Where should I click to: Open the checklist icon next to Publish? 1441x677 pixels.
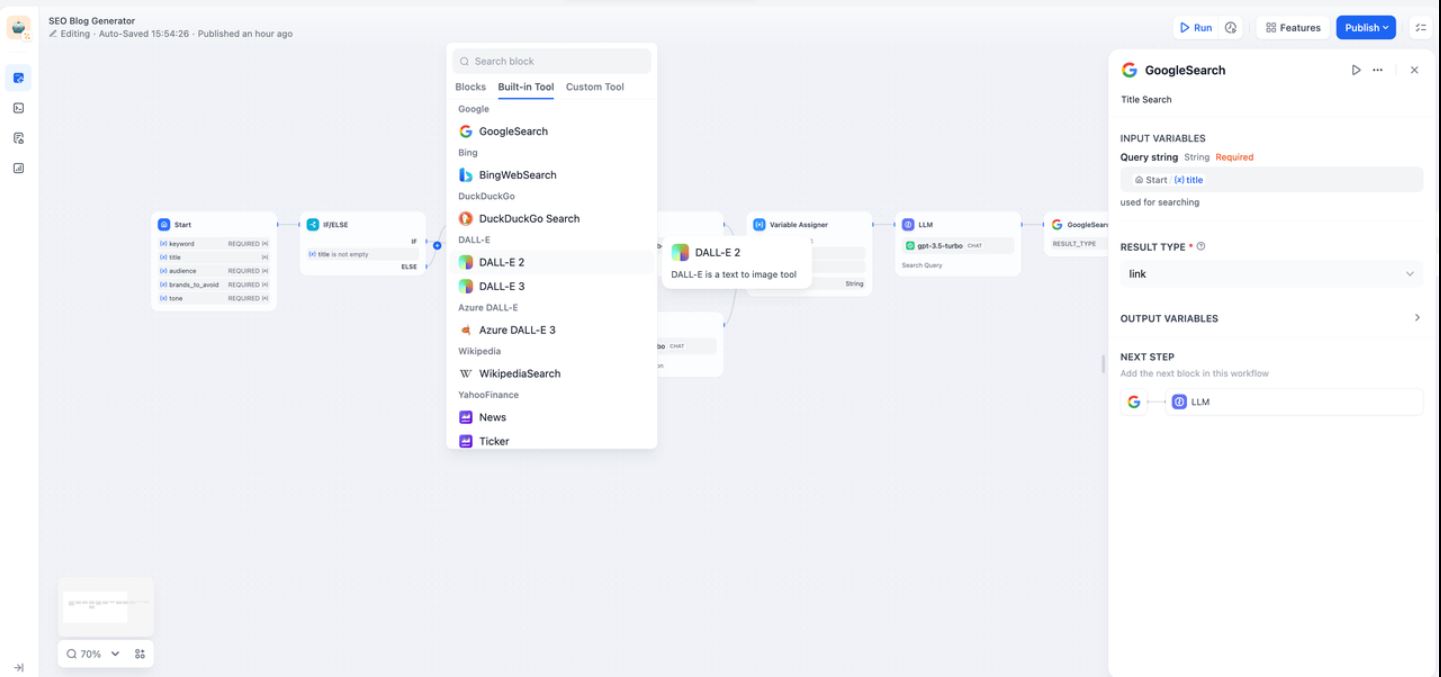click(x=1421, y=28)
